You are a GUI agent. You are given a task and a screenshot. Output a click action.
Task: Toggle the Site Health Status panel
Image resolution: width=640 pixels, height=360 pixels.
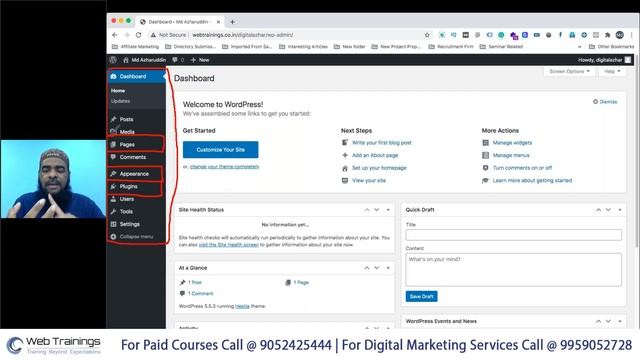(388, 210)
